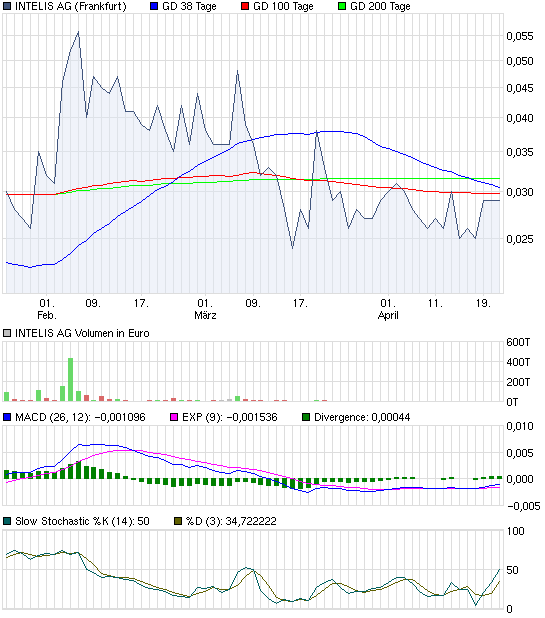Viewport: 545px width, 618px height.
Task: Click the 'GD 38 Tage' legend label
Action: [x=190, y=6]
